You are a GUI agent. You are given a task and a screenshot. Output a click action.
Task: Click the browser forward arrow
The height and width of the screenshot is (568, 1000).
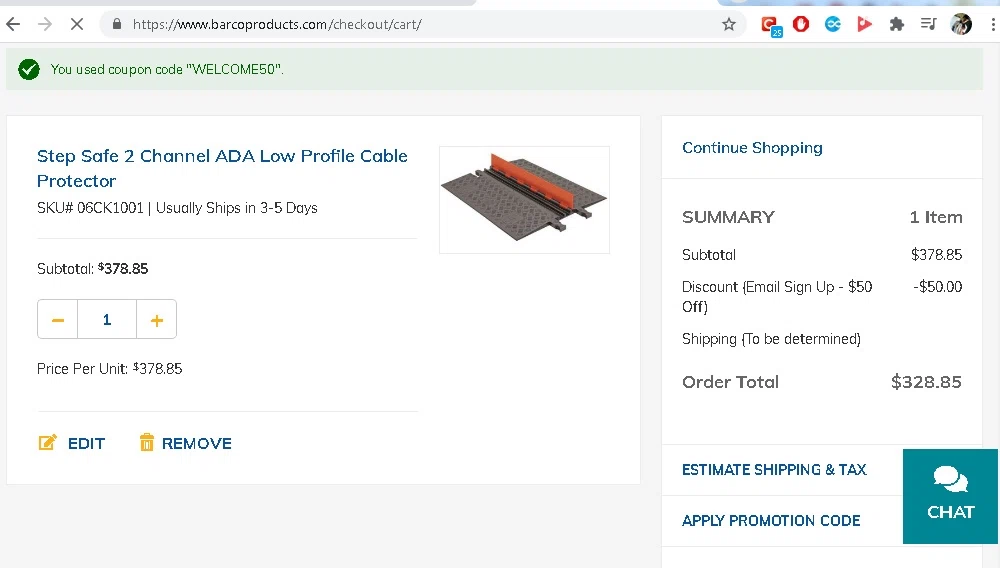45,24
